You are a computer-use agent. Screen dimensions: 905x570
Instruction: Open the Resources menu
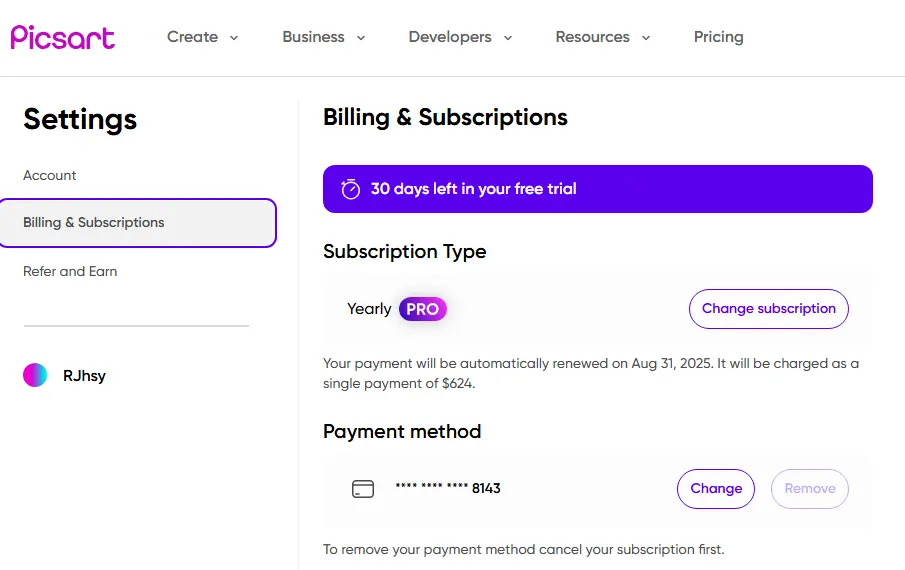point(592,37)
